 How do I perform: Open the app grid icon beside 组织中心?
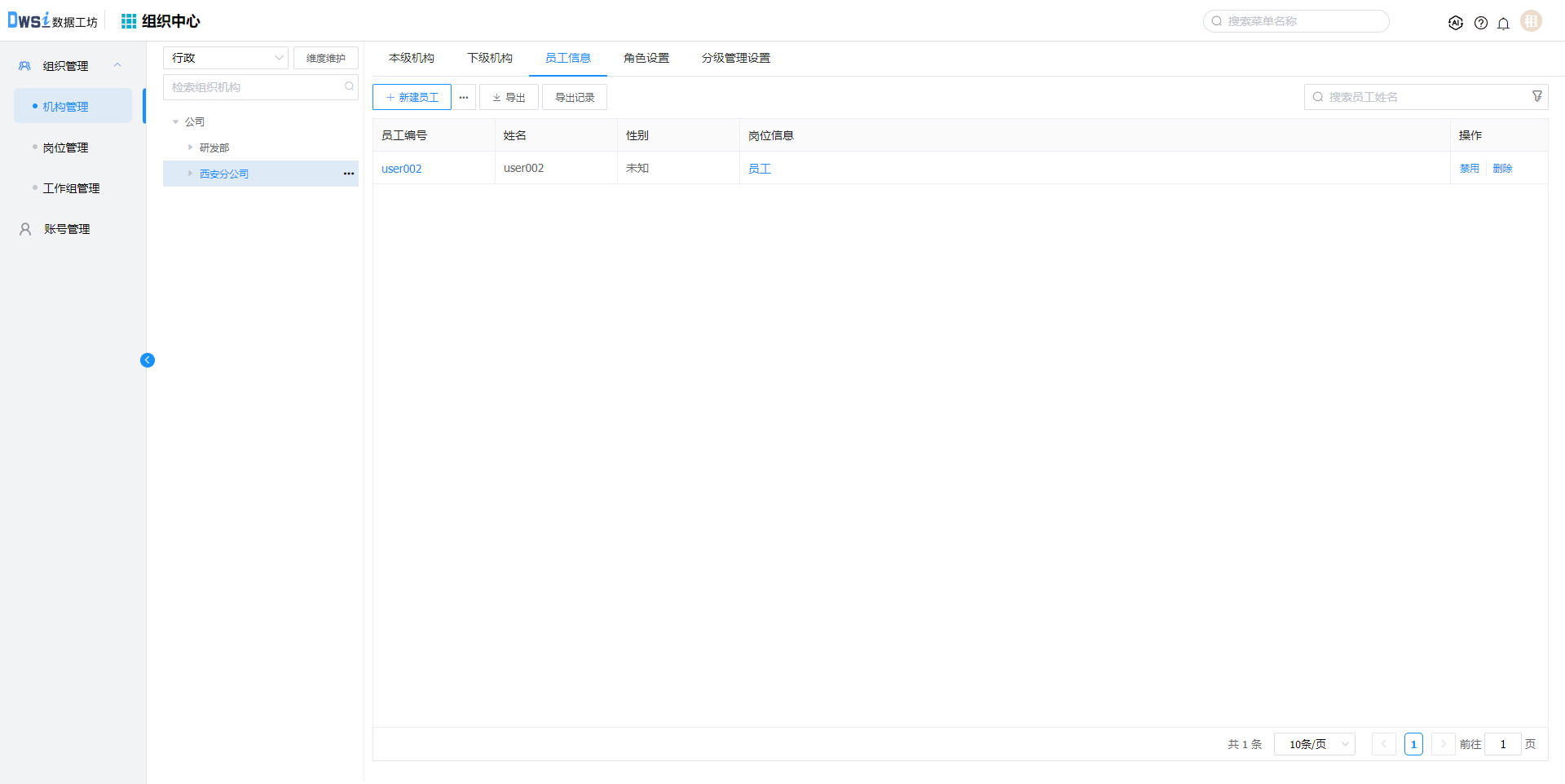[129, 21]
